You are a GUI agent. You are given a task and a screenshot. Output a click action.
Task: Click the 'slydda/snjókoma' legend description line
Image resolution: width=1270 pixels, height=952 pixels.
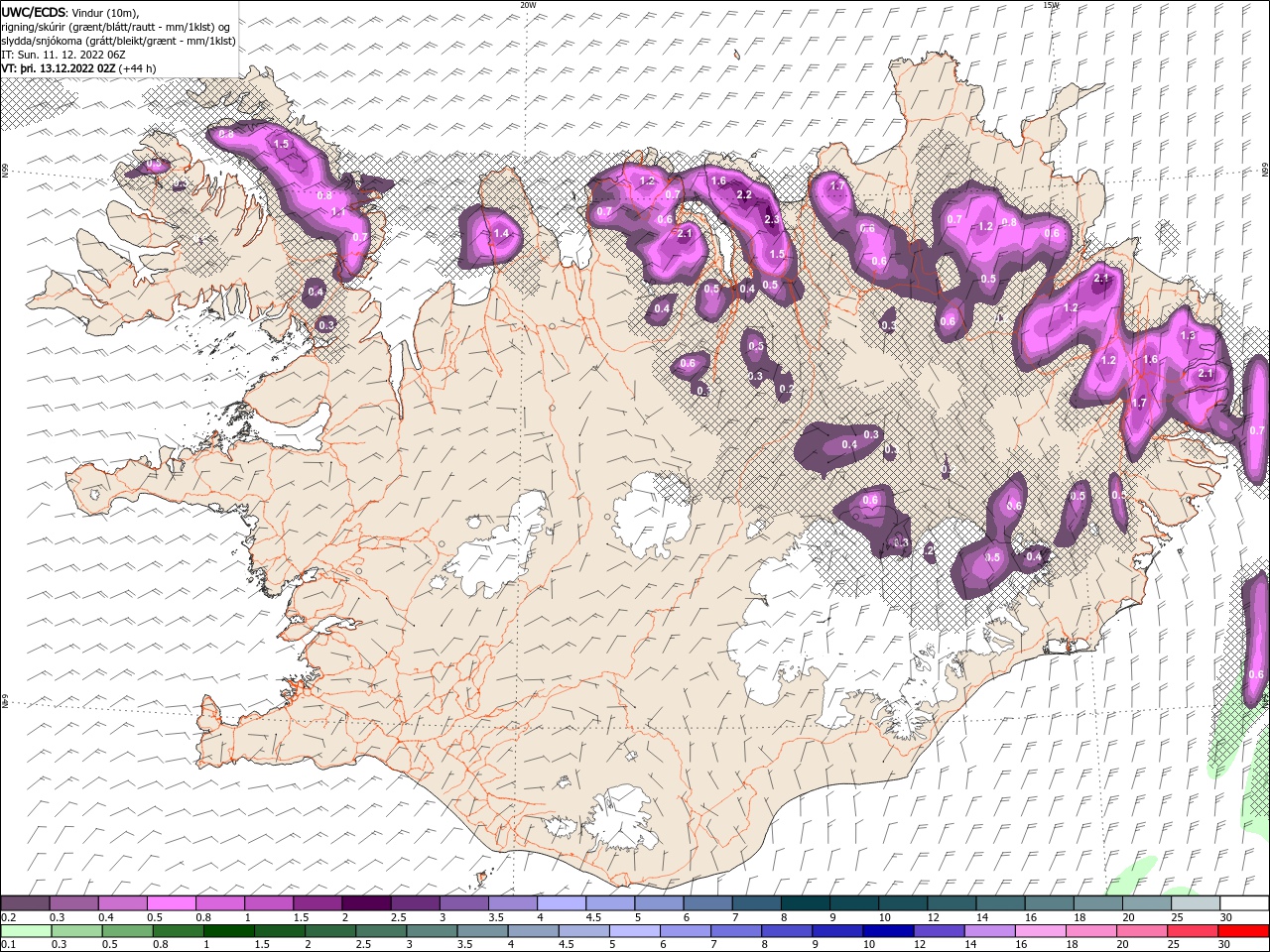tap(118, 41)
